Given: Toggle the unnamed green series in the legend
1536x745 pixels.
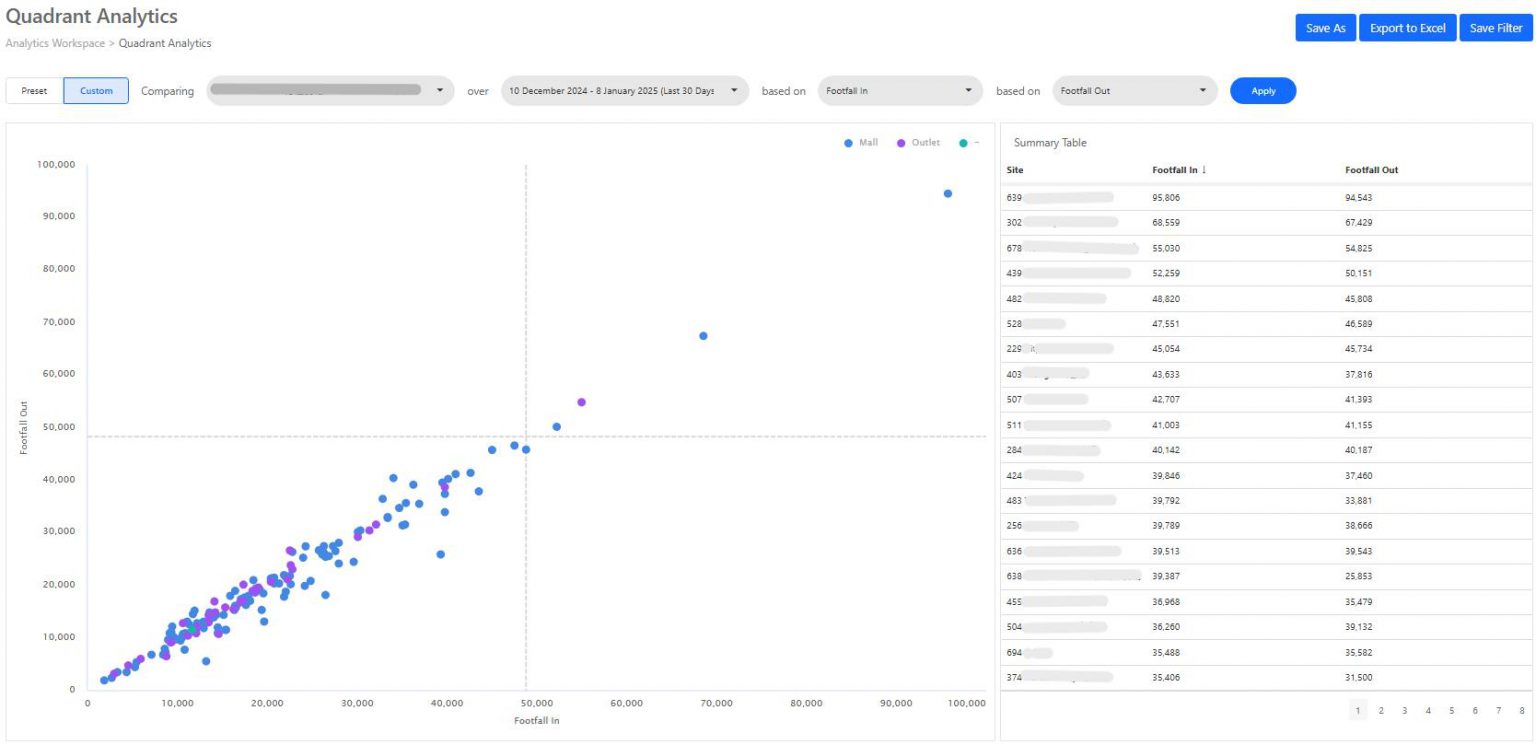Looking at the screenshot, I should click(961, 141).
